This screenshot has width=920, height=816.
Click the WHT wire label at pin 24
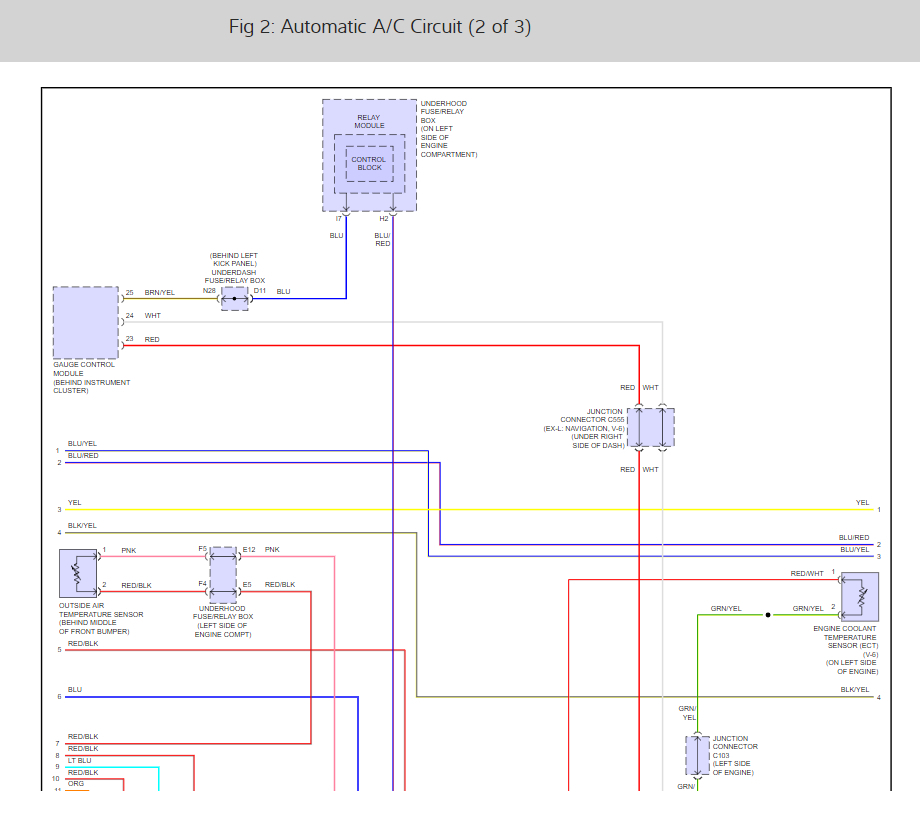click(152, 316)
